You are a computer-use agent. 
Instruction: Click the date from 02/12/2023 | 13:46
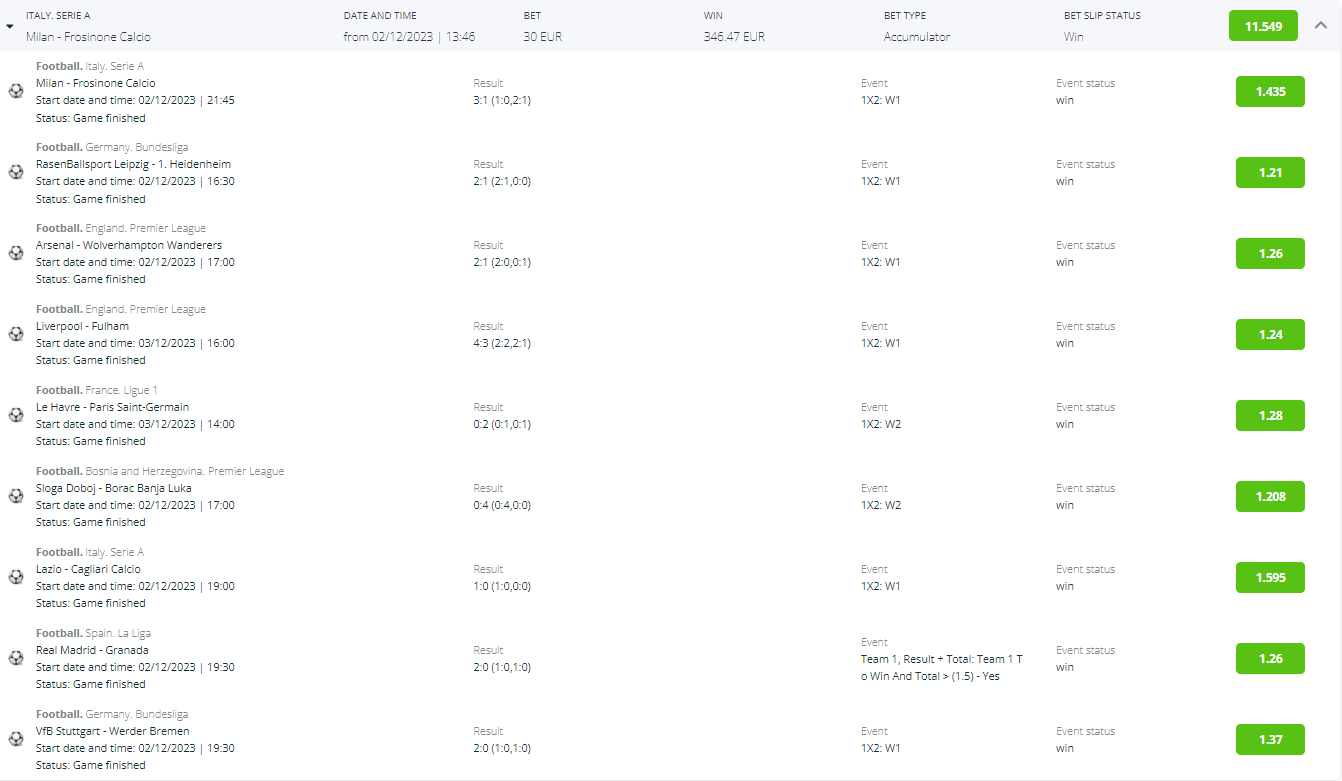pos(410,37)
